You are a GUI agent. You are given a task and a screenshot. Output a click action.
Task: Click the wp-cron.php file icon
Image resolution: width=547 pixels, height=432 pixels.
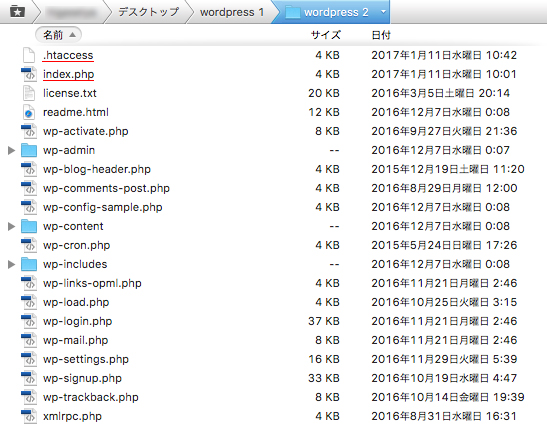pyautogui.click(x=29, y=245)
